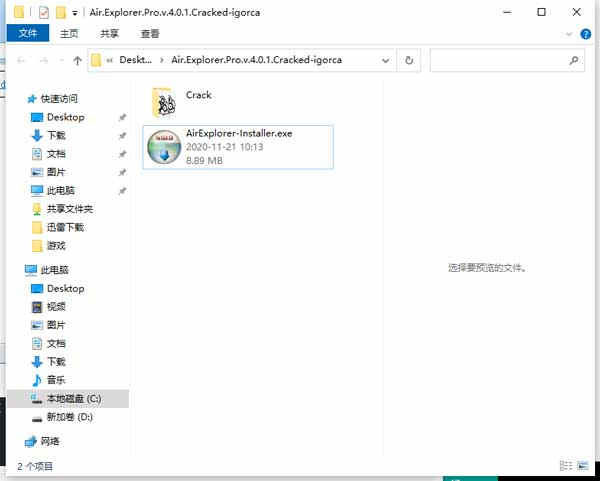Click the Properties quick access toolbar icon
The image size is (600, 481).
tap(44, 13)
